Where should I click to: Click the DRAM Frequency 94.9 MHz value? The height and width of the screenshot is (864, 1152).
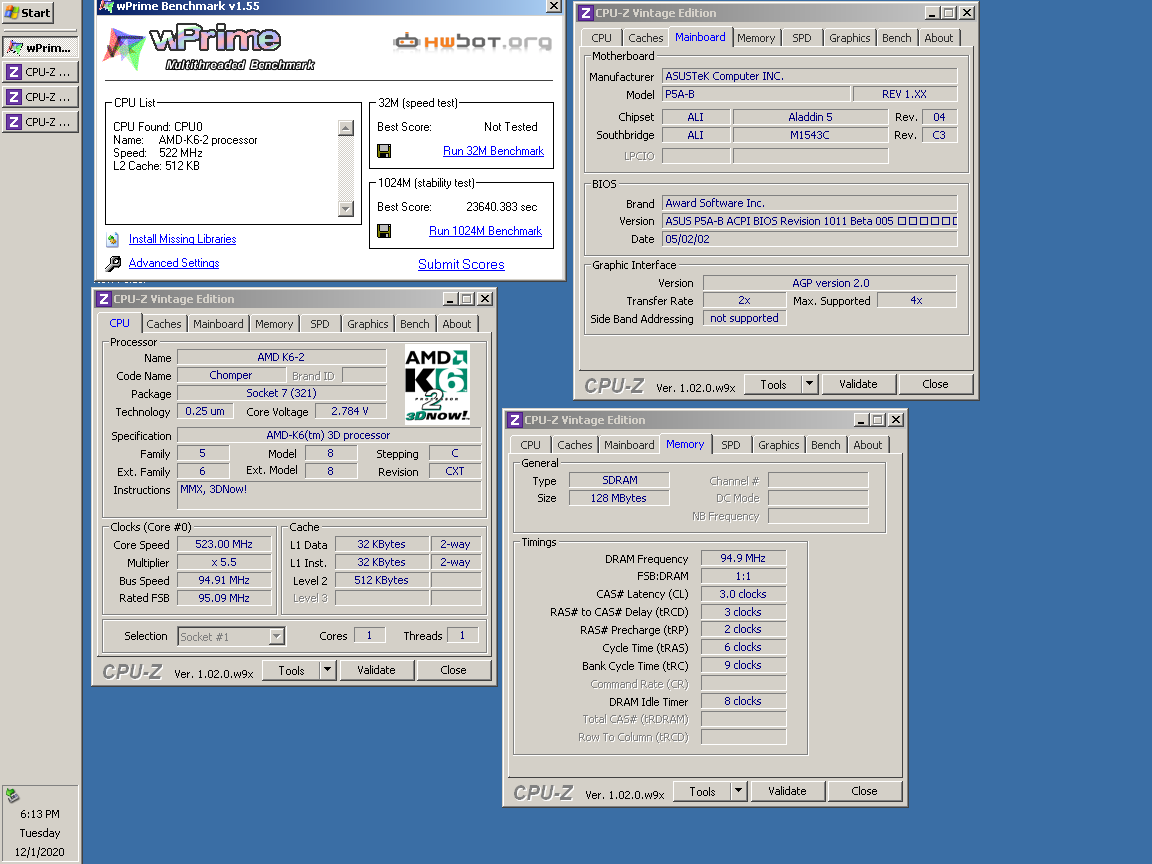pyautogui.click(x=743, y=558)
